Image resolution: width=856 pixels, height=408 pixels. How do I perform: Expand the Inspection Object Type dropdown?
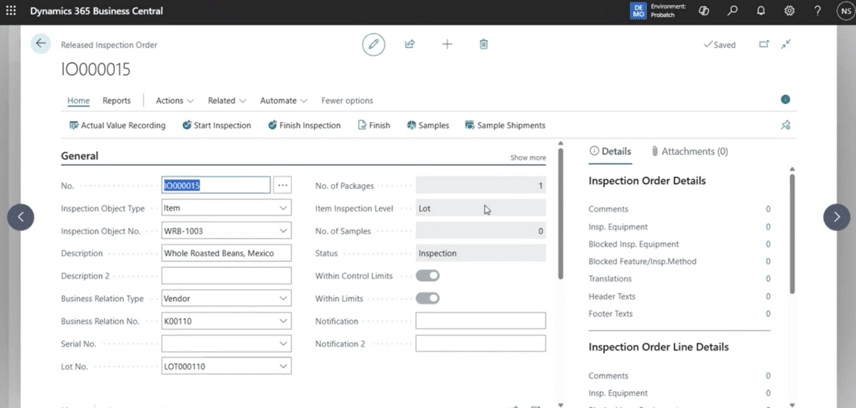click(x=284, y=208)
